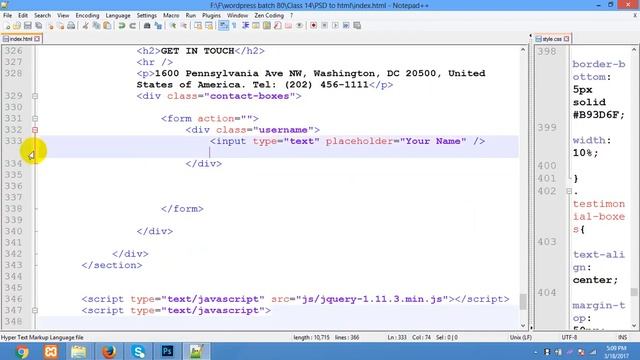Image resolution: width=640 pixels, height=360 pixels.
Task: Open Firefox from the taskbar
Action: coord(109,351)
